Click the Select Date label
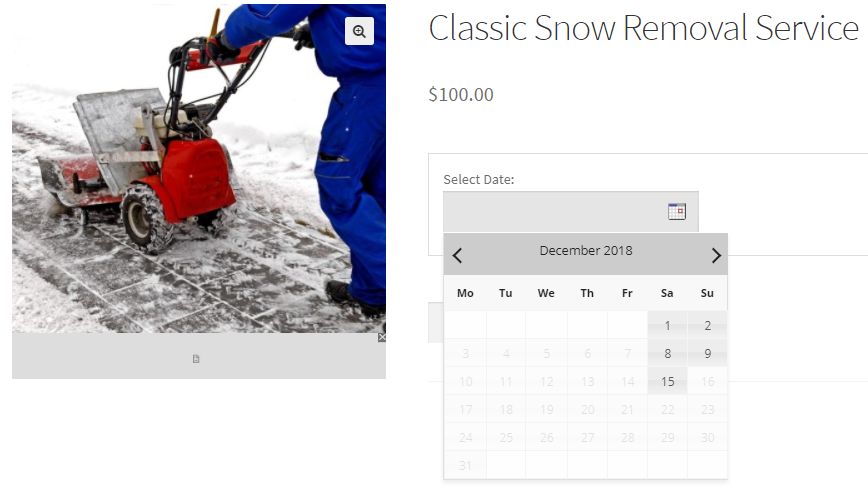The width and height of the screenshot is (868, 491). click(478, 180)
